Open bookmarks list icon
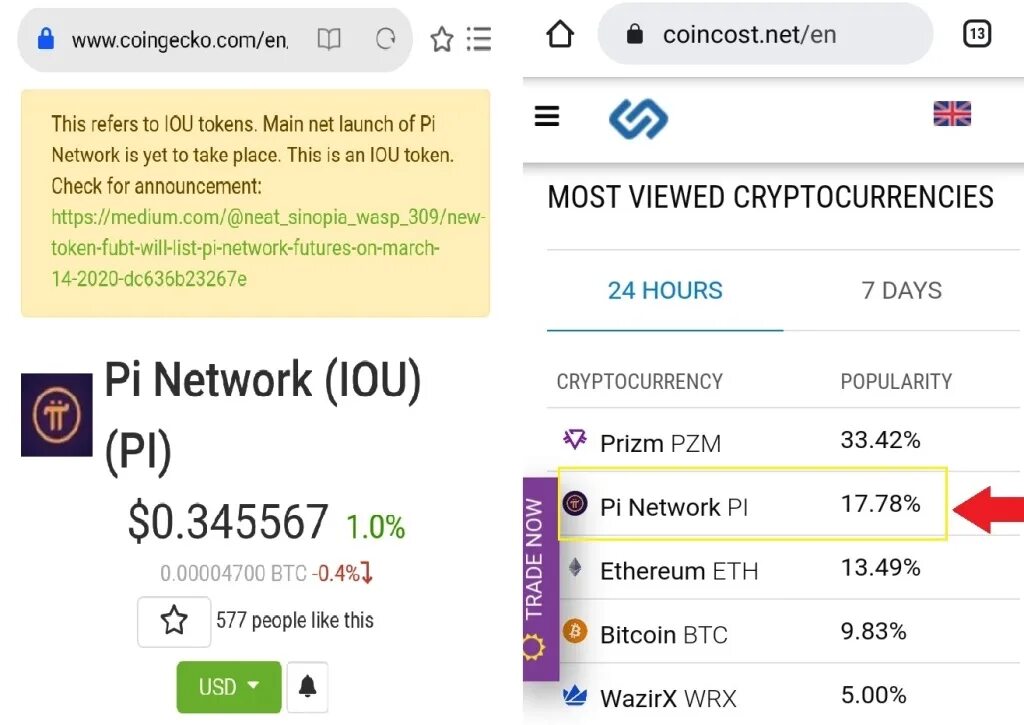This screenshot has height=725, width=1024. 479,39
